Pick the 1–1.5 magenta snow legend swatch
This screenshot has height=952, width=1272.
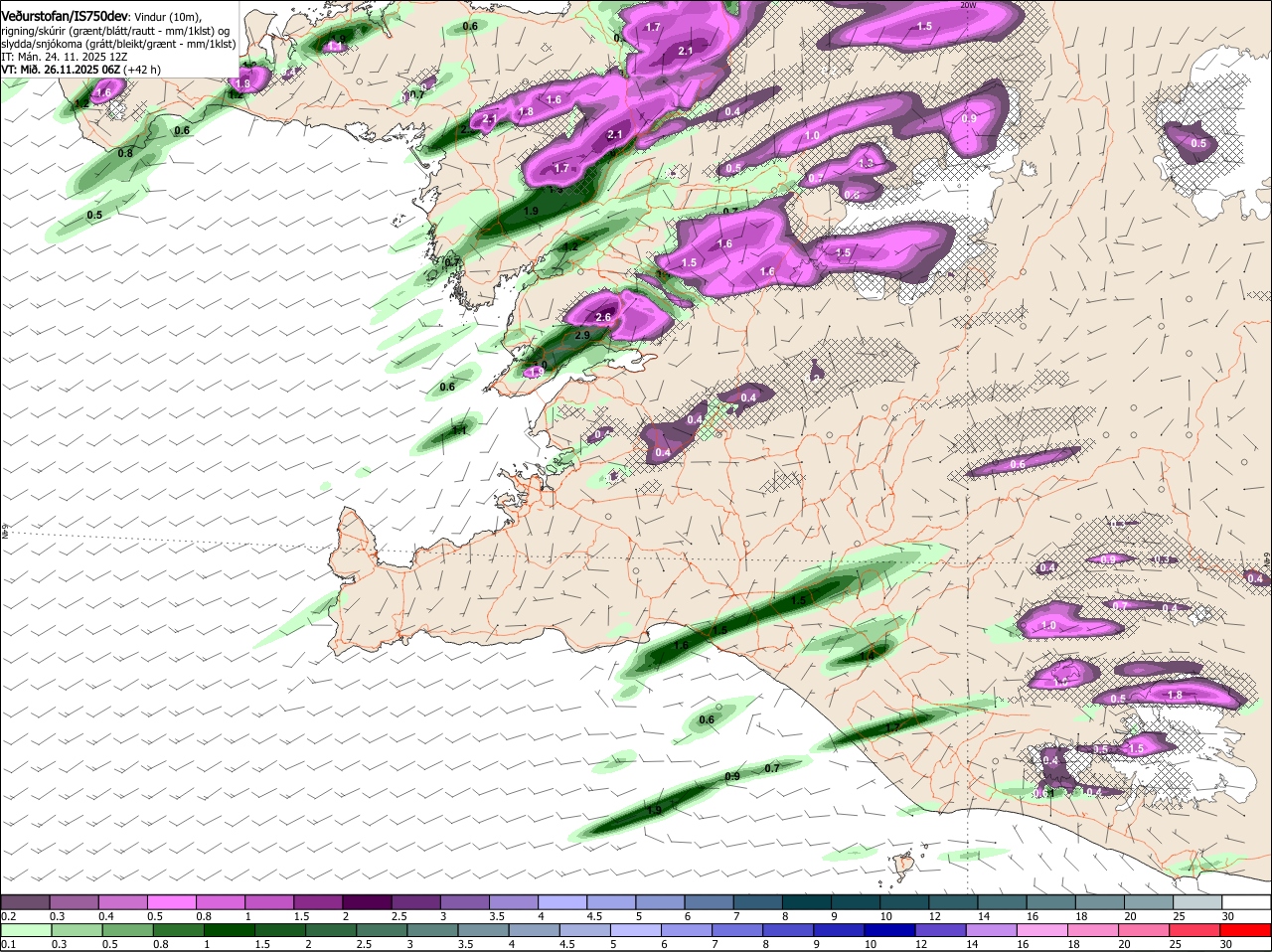(x=270, y=901)
